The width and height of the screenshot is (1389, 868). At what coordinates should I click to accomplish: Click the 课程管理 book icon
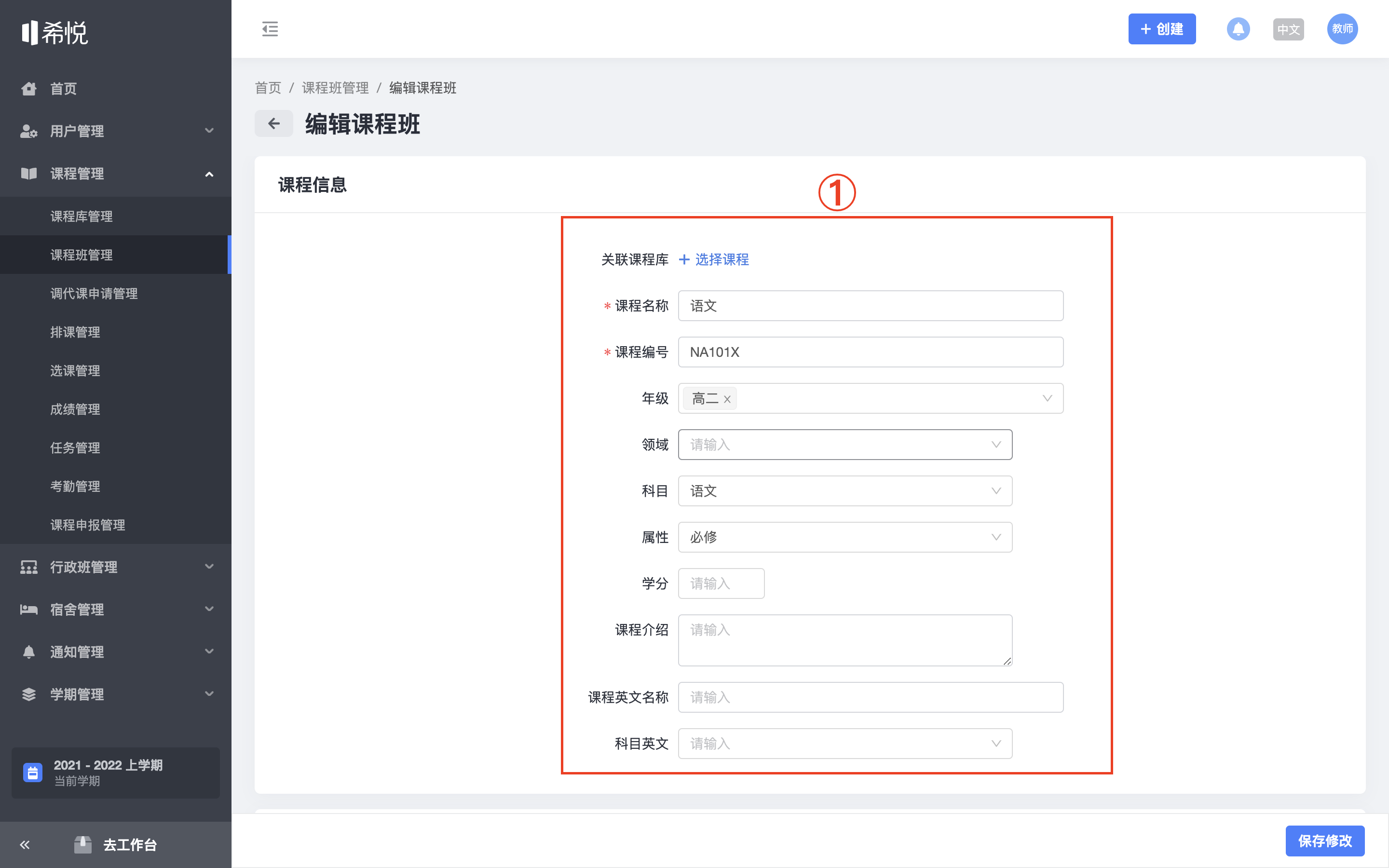click(29, 174)
